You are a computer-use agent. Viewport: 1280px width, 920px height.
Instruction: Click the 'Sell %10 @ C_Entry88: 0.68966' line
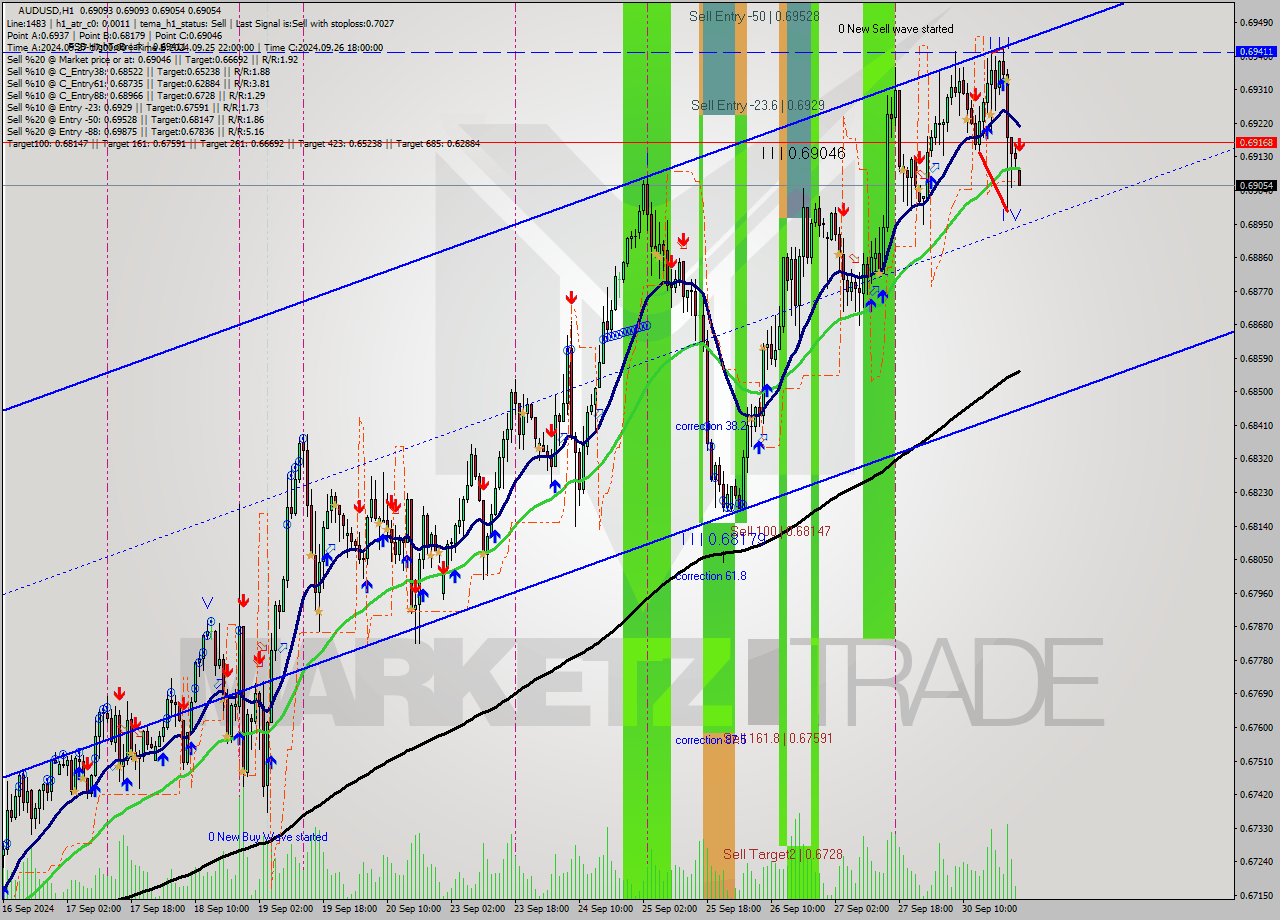tap(135, 95)
